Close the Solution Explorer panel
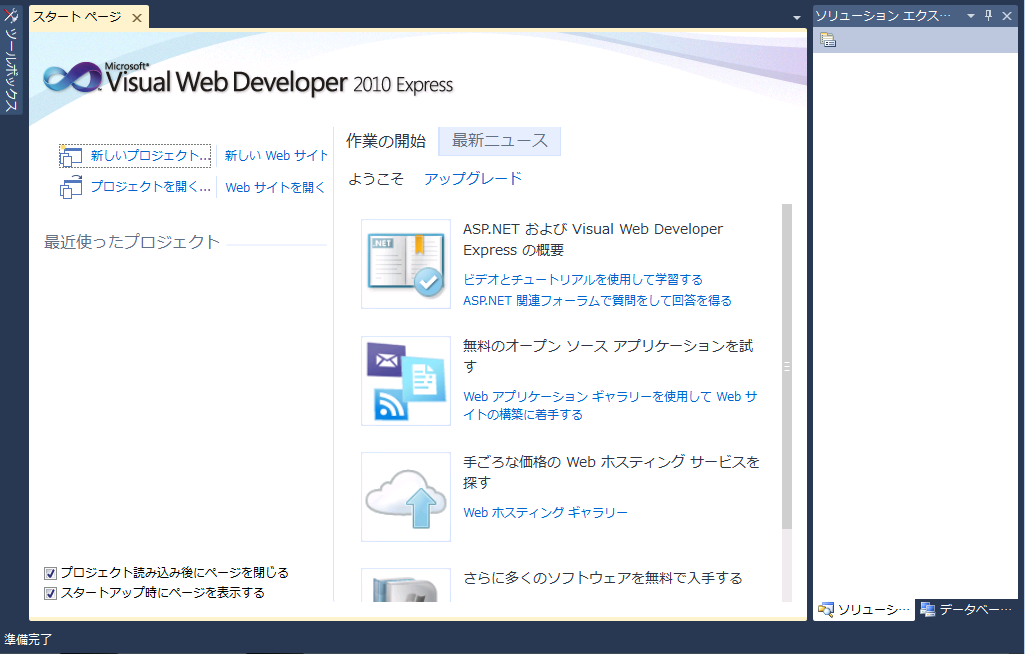This screenshot has width=1025, height=654. click(x=1007, y=16)
